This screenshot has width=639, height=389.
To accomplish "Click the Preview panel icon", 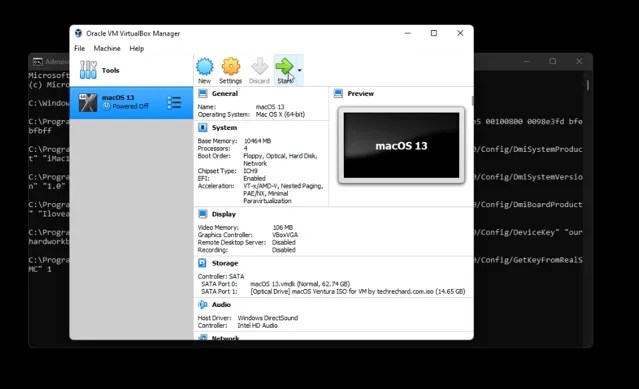I will (x=338, y=94).
